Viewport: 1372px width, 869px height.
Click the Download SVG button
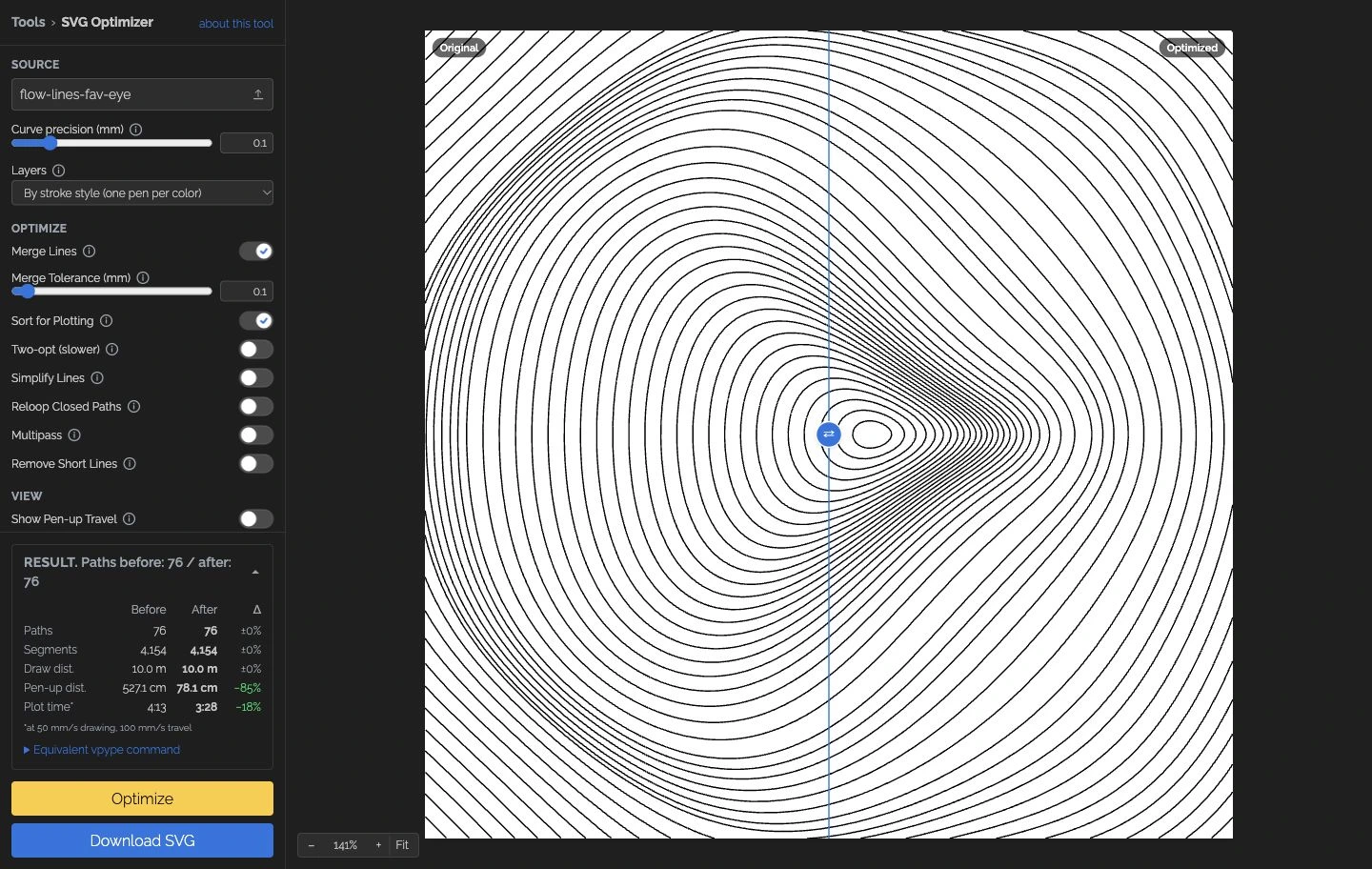click(142, 840)
